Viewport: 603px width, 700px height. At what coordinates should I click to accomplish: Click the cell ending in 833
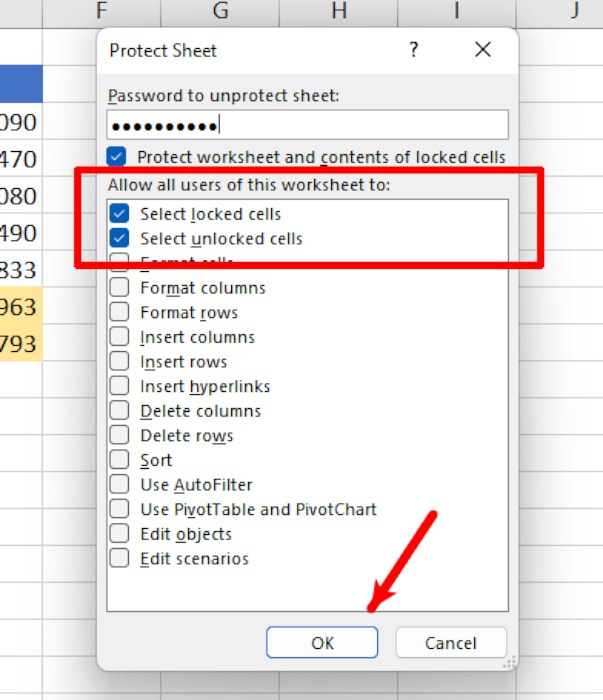pos(21,269)
